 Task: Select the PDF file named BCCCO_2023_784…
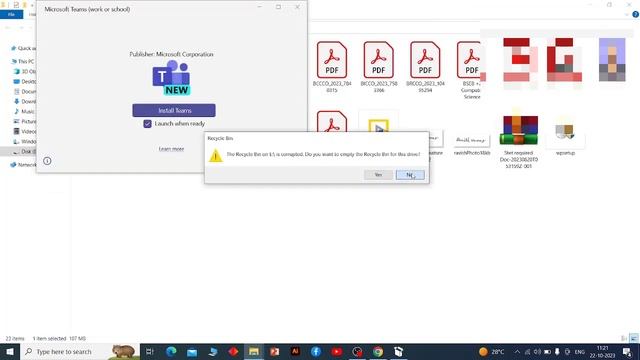[x=332, y=67]
